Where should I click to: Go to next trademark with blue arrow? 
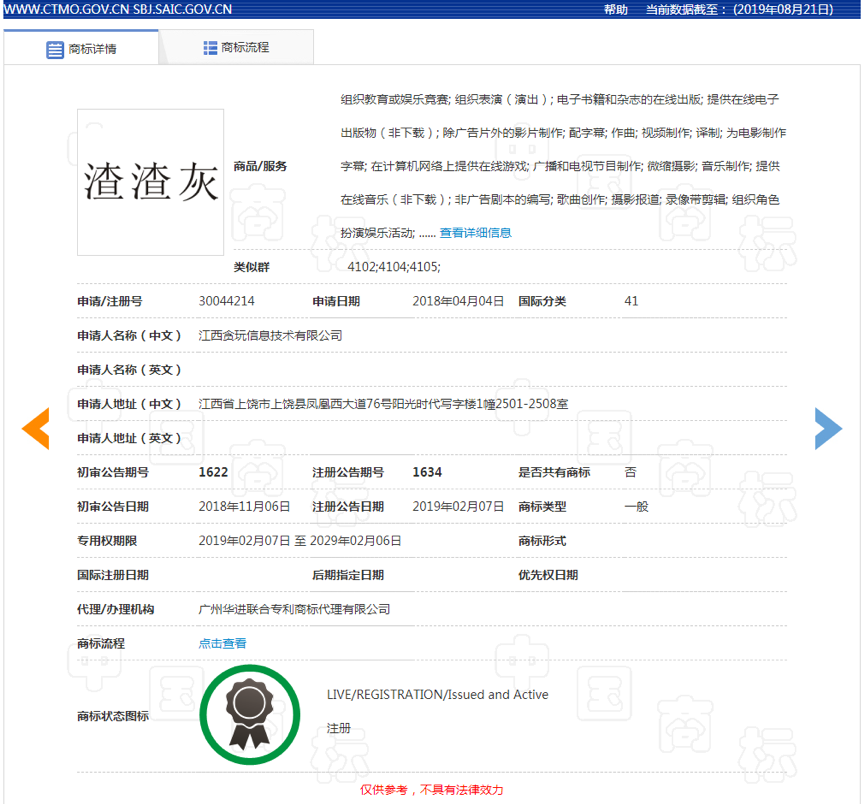828,428
